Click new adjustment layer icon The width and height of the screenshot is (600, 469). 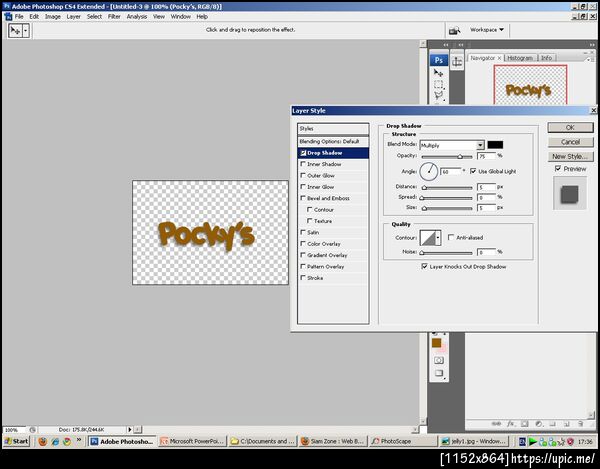539,424
